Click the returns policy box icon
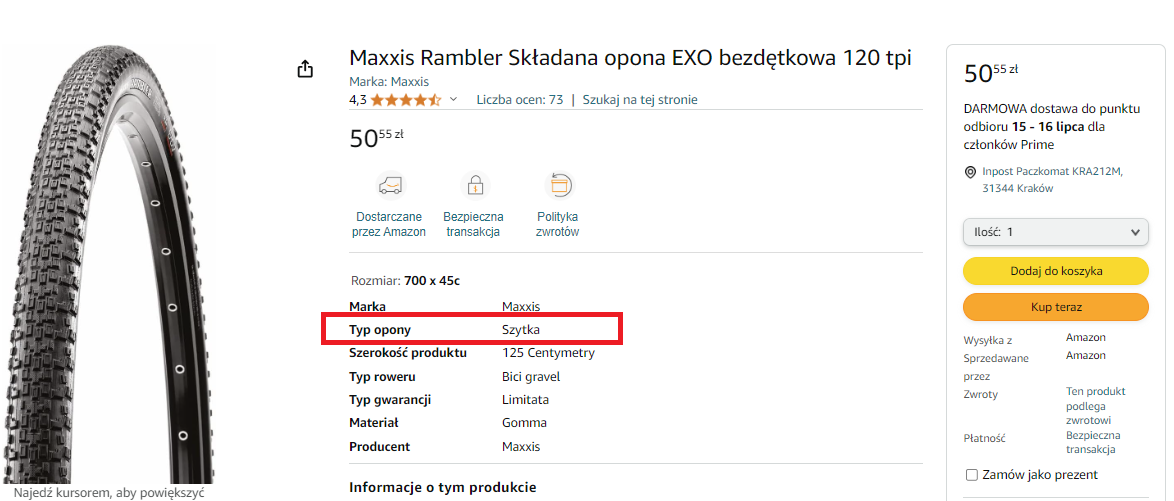Image resolution: width=1174 pixels, height=501 pixels. click(x=558, y=185)
